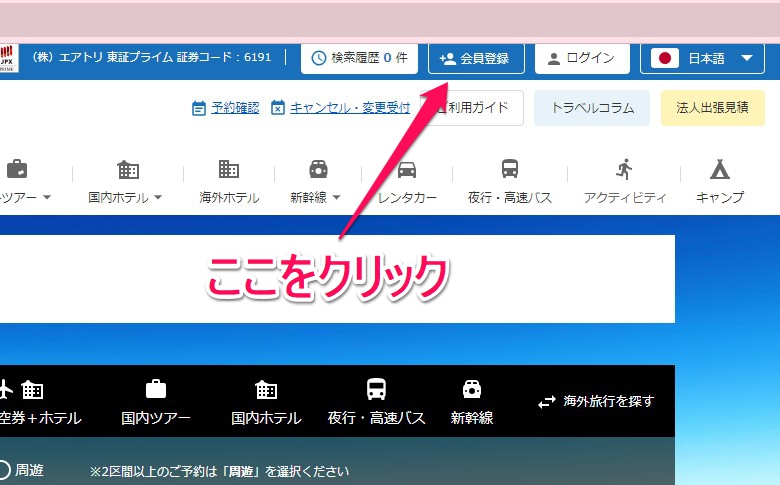Click the トラベルコラム button
780x485 pixels.
pos(592,108)
